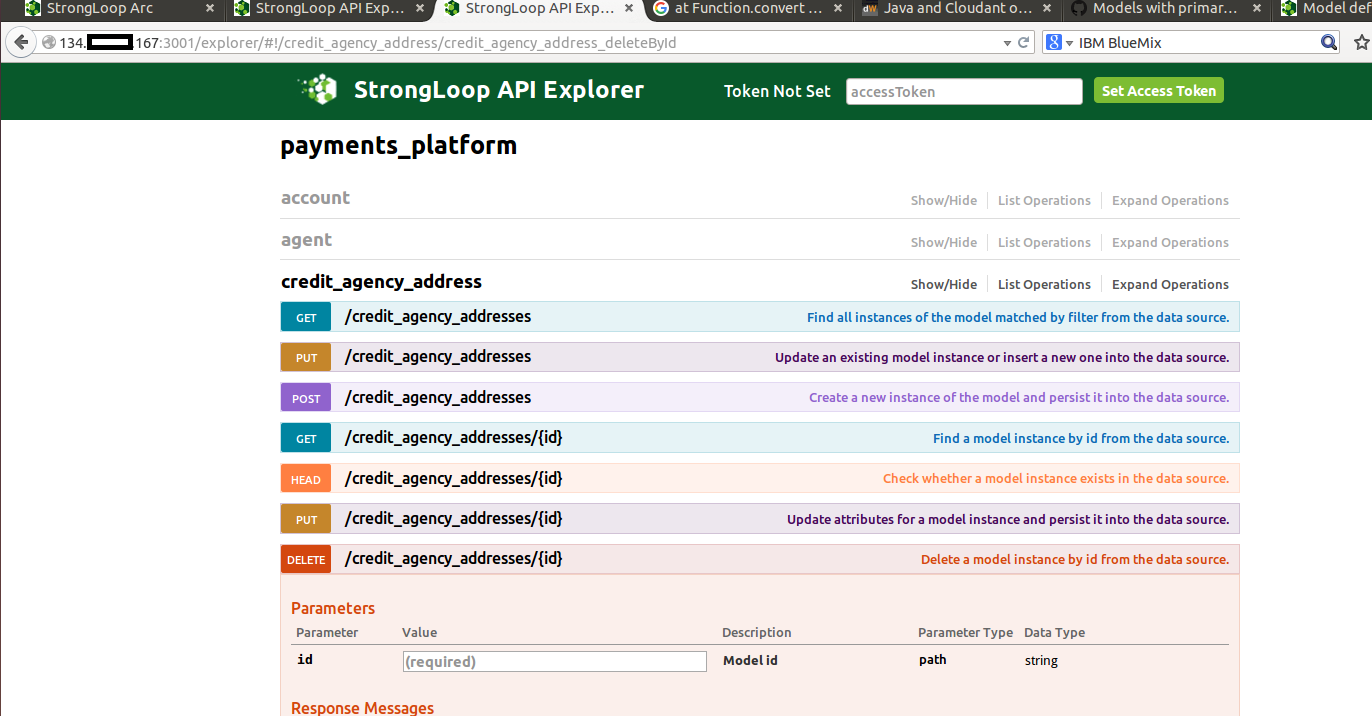
Task: Collapse the DELETE /credit_agency_addresses/{id} operation
Action: tap(453, 559)
